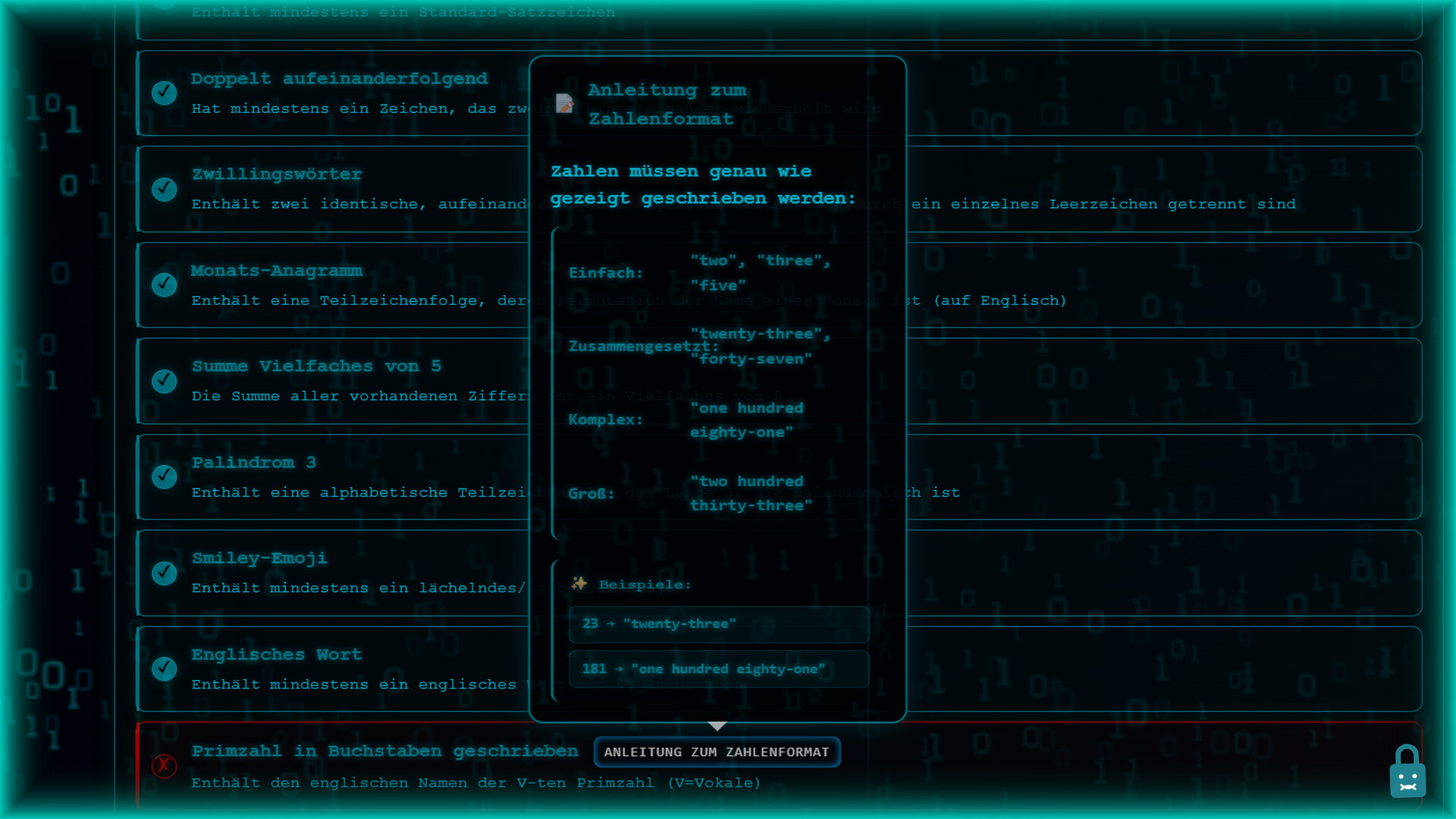Click the Smiley-Emoji rule checkmark
The height and width of the screenshot is (819, 1456).
(x=164, y=573)
